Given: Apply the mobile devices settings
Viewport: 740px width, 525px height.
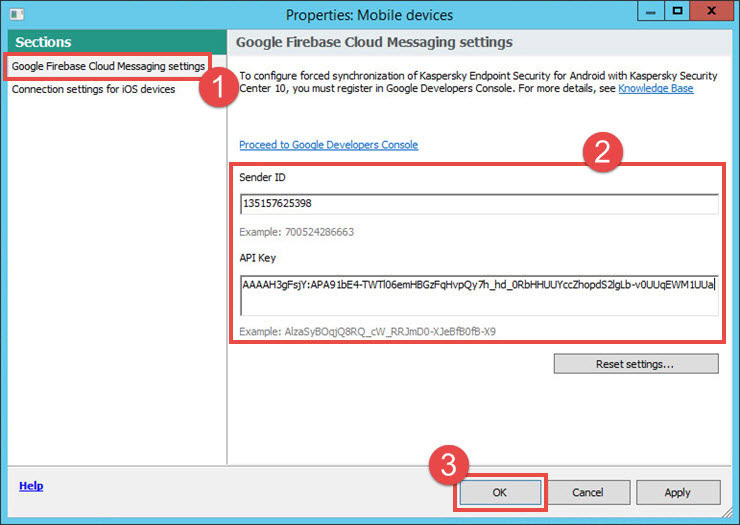Looking at the screenshot, I should tap(678, 492).
